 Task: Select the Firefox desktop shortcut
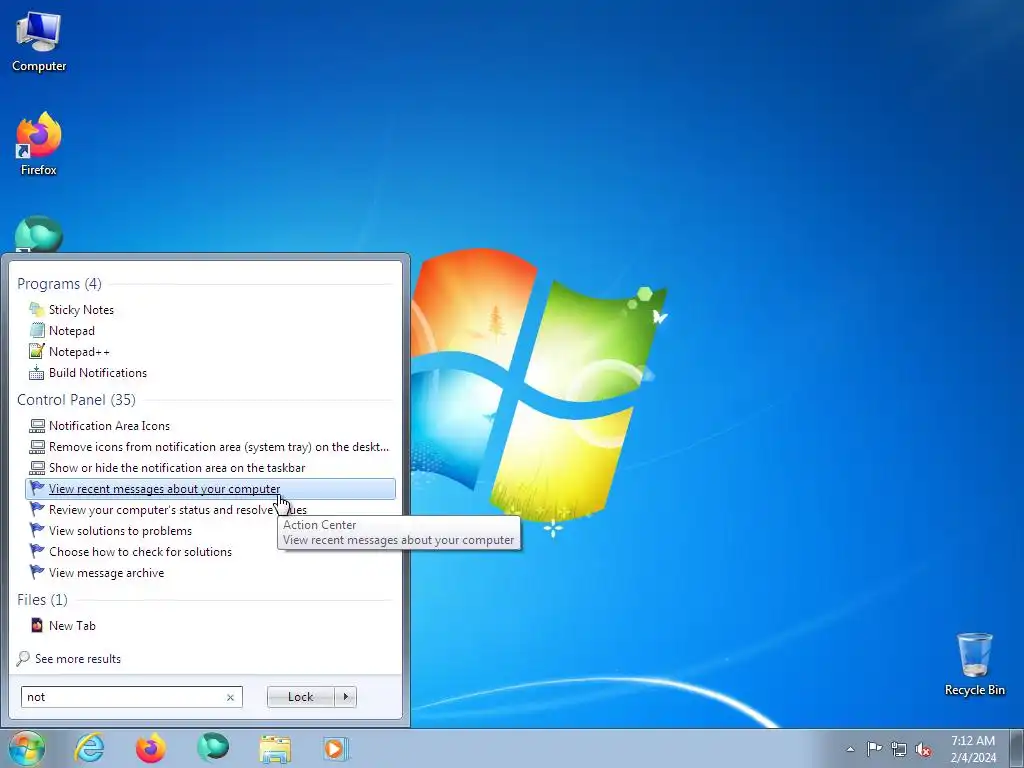(39, 144)
